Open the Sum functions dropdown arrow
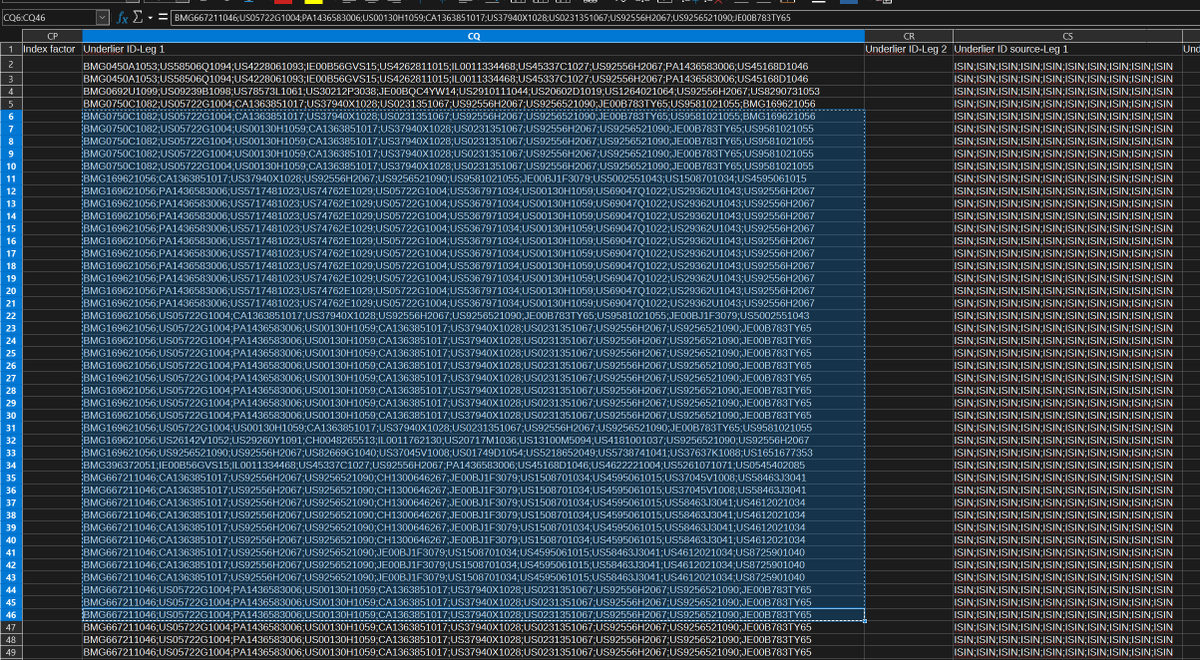 (x=148, y=18)
